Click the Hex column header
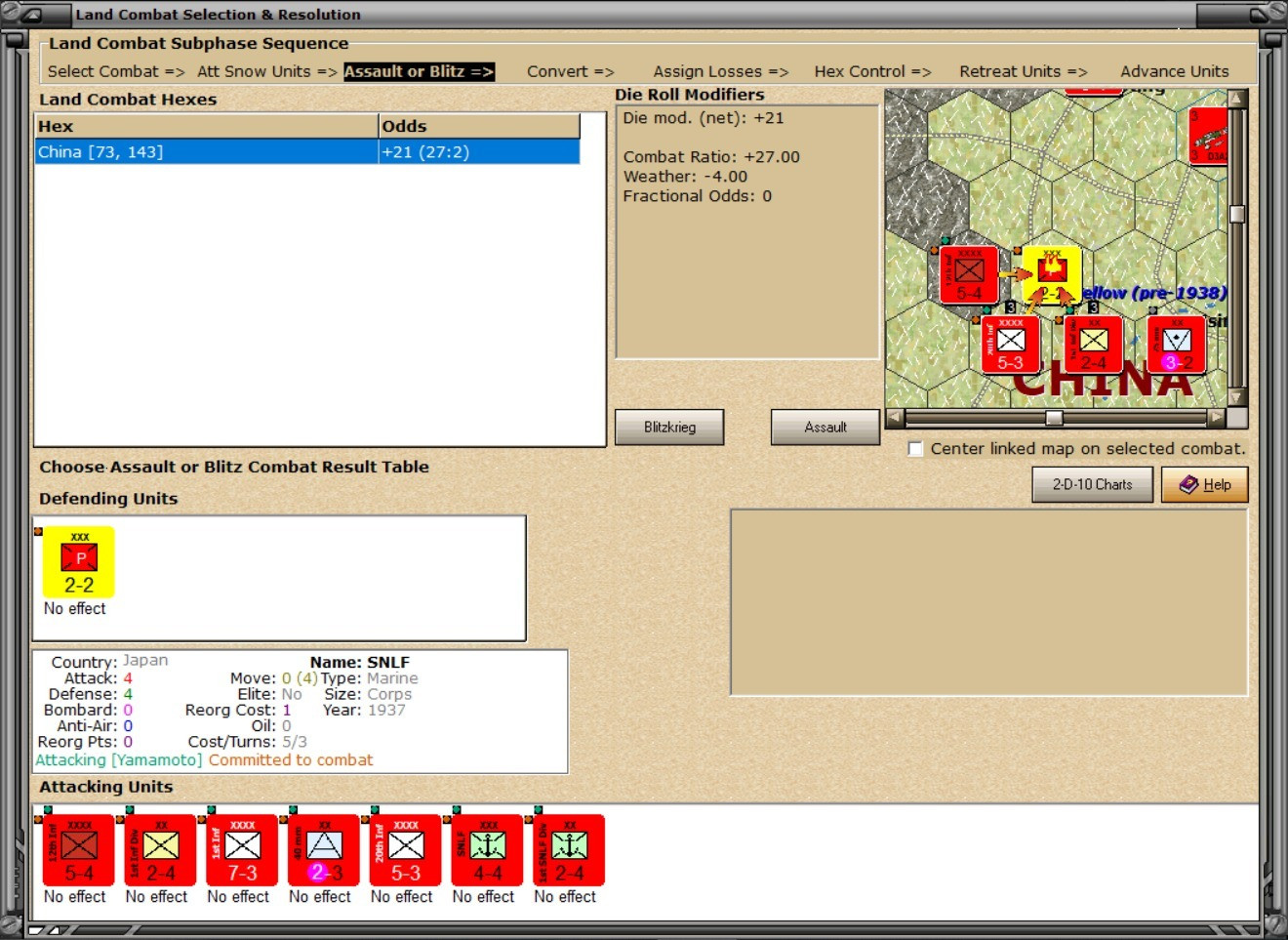 point(207,126)
